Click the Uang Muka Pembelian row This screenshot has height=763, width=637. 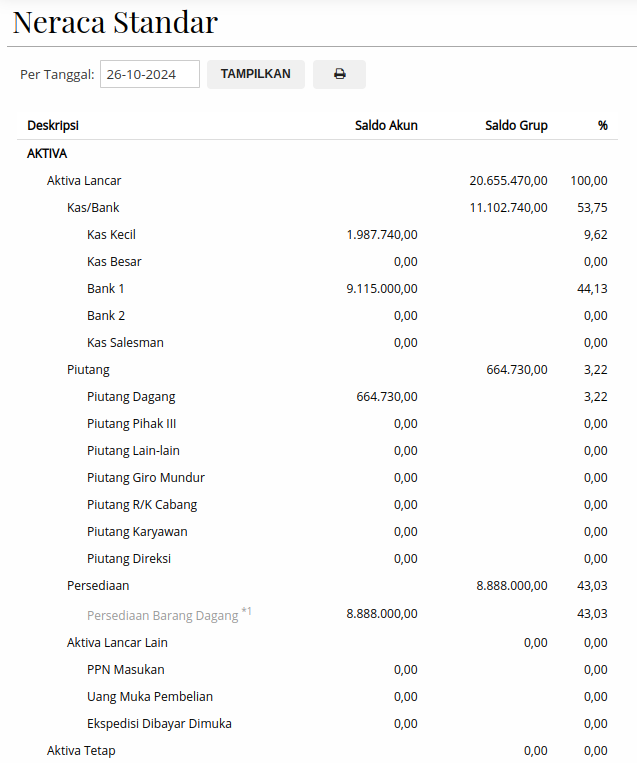150,697
